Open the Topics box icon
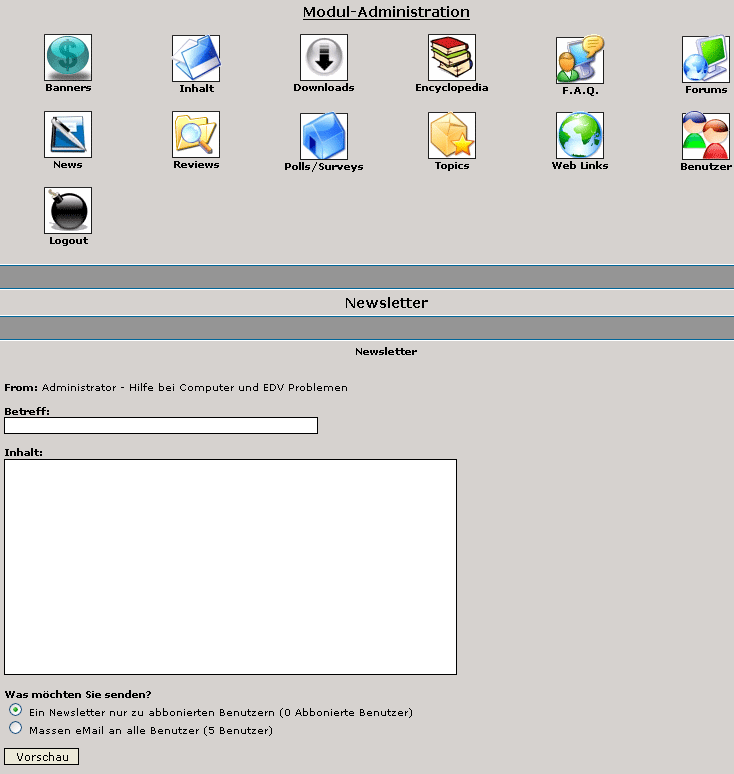The width and height of the screenshot is (734, 774). point(452,135)
